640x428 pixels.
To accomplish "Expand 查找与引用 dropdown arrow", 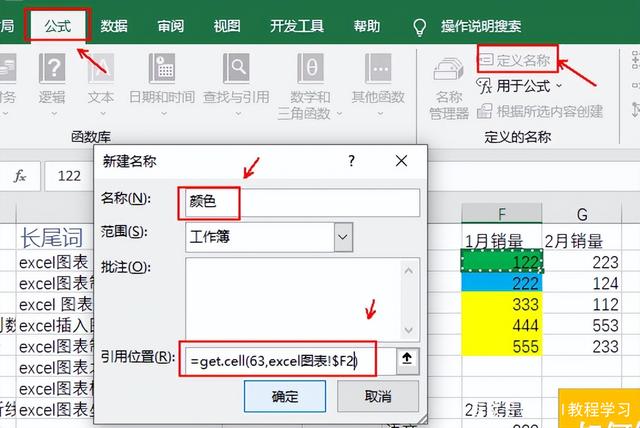I will point(238,114).
